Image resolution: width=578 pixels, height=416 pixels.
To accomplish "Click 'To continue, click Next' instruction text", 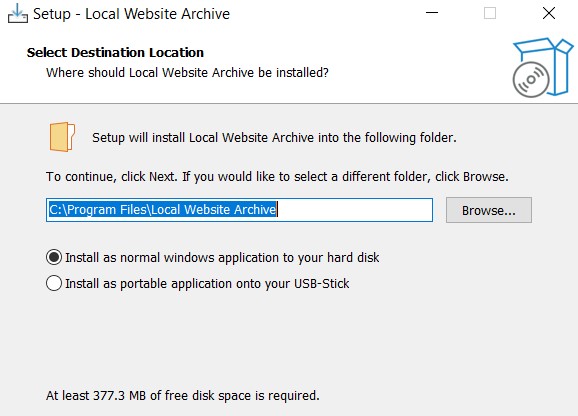I will coord(277,176).
